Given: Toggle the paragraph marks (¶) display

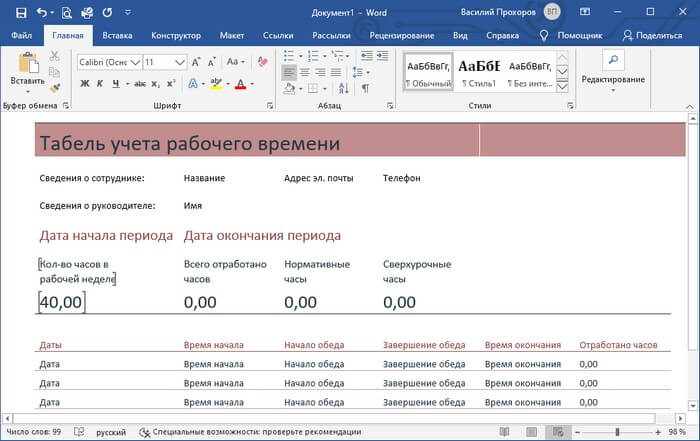Looking at the screenshot, I should pyautogui.click(x=365, y=88).
